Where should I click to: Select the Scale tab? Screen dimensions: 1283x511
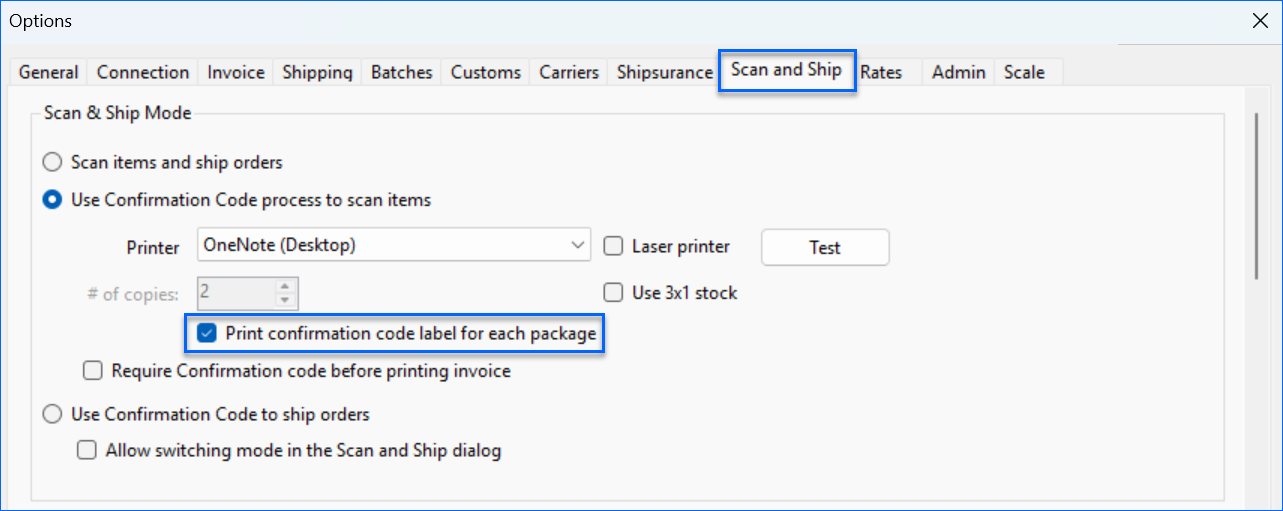(x=1024, y=73)
